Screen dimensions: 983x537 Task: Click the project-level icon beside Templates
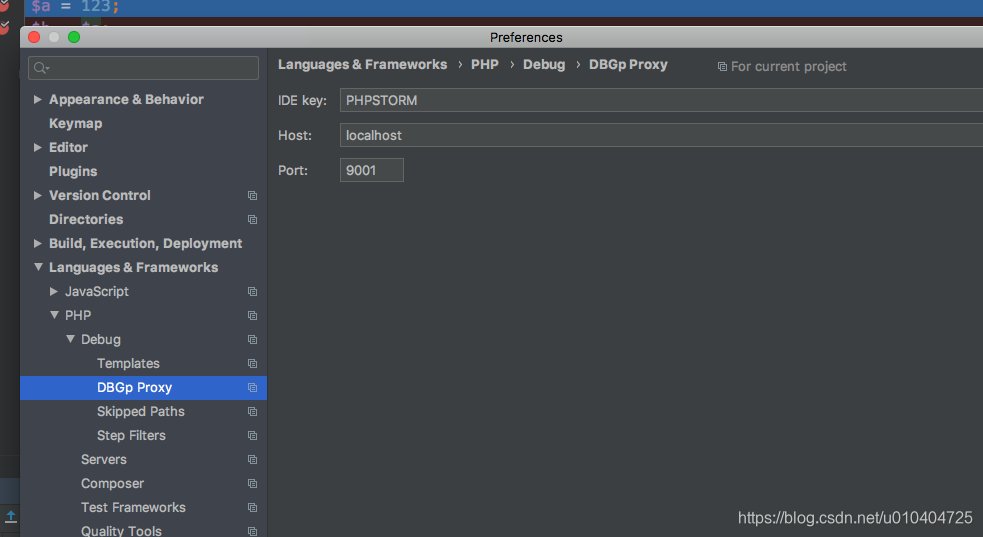point(252,363)
